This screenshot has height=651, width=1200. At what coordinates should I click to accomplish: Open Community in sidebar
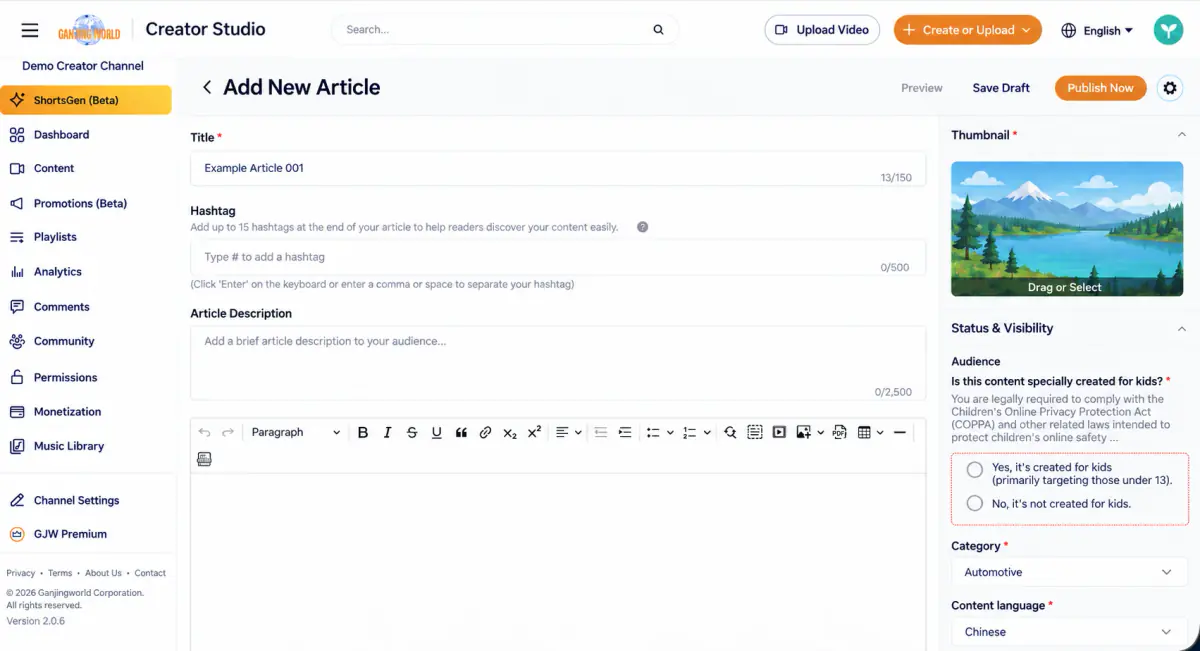(64, 341)
